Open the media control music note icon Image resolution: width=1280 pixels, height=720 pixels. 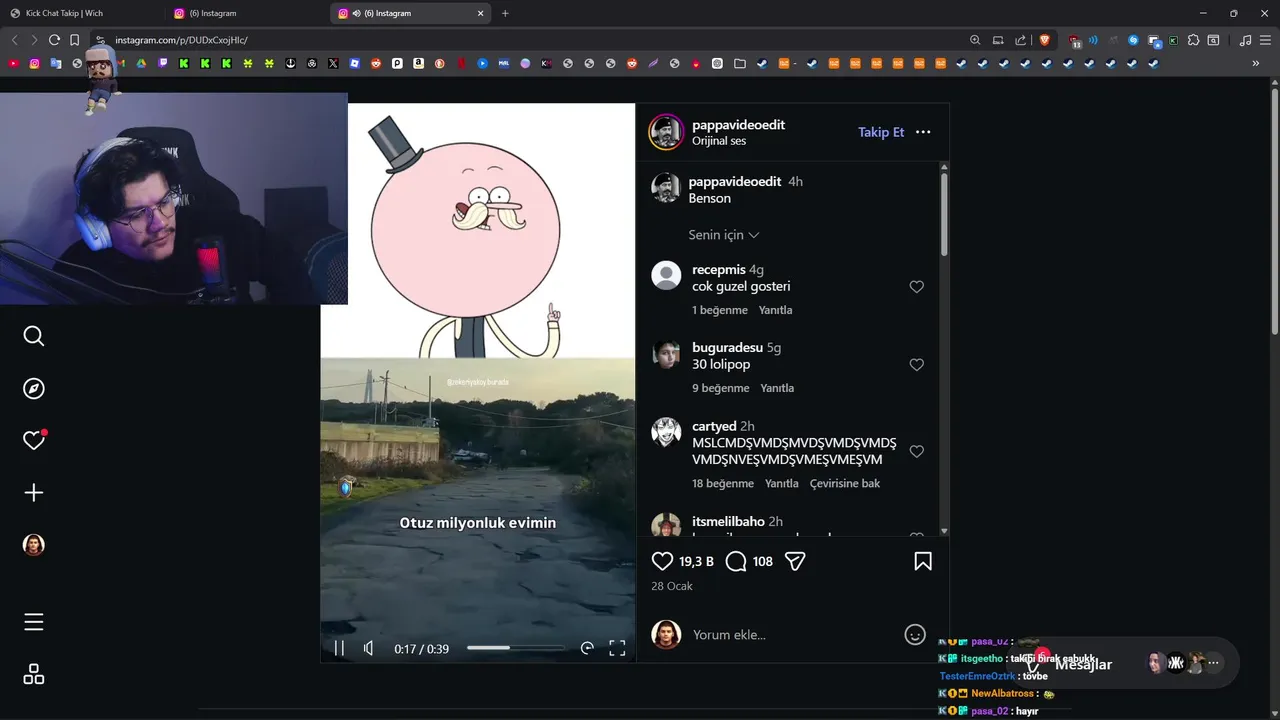click(1245, 40)
